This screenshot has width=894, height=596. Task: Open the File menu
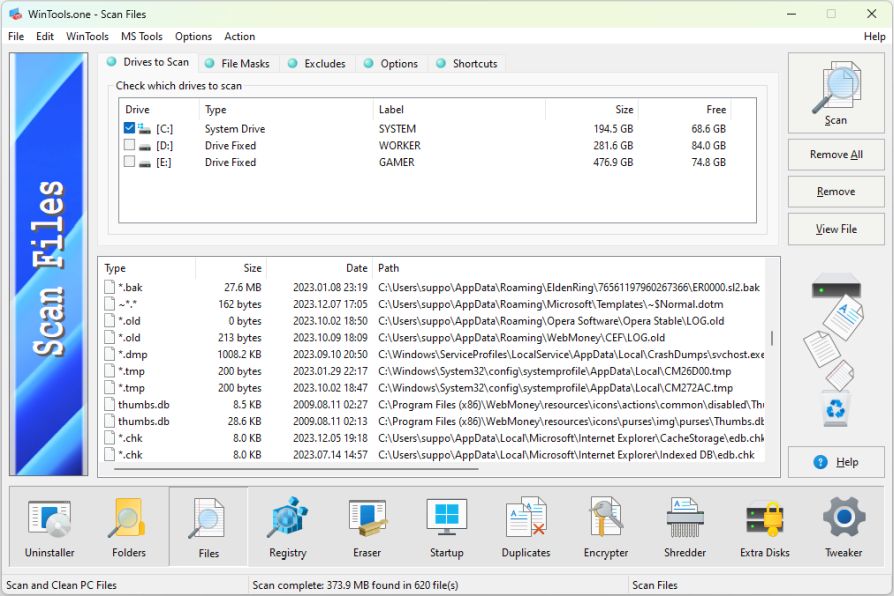[16, 37]
